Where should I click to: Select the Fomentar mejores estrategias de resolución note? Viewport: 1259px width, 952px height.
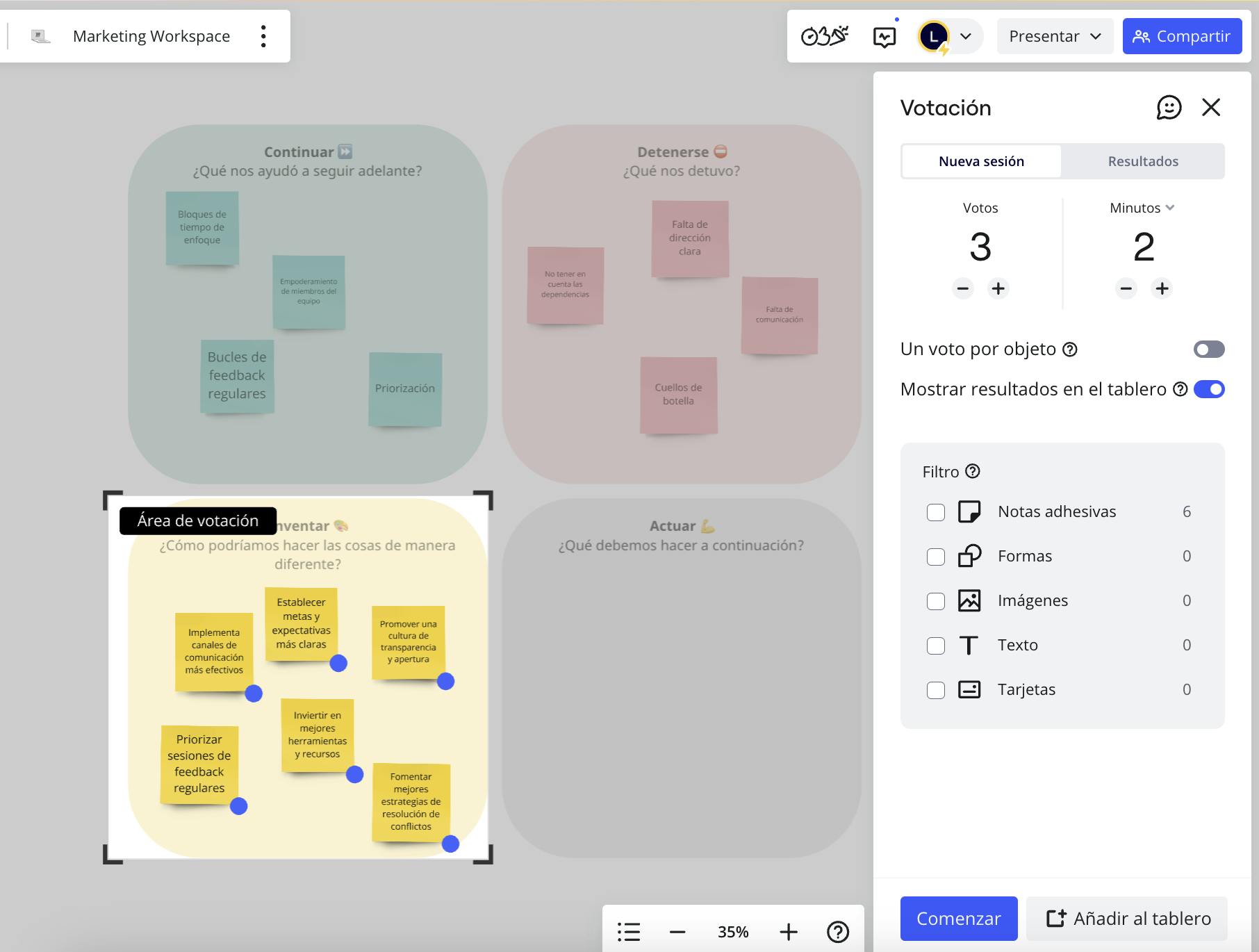(411, 802)
